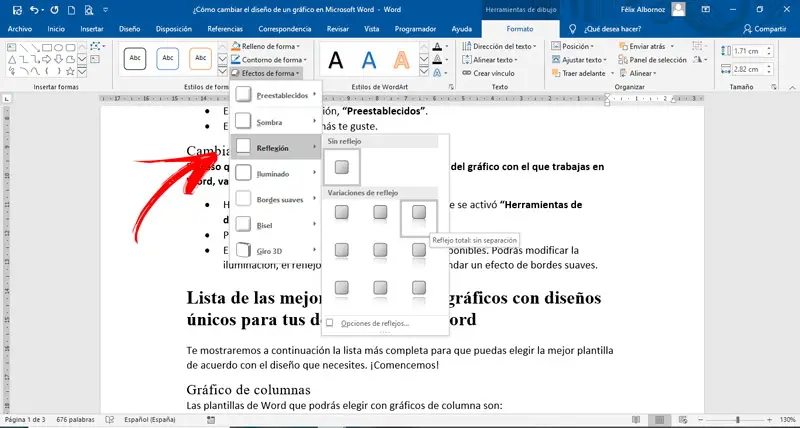Open the Disposición ribbon tab
This screenshot has width=800, height=428.
click(x=173, y=29)
